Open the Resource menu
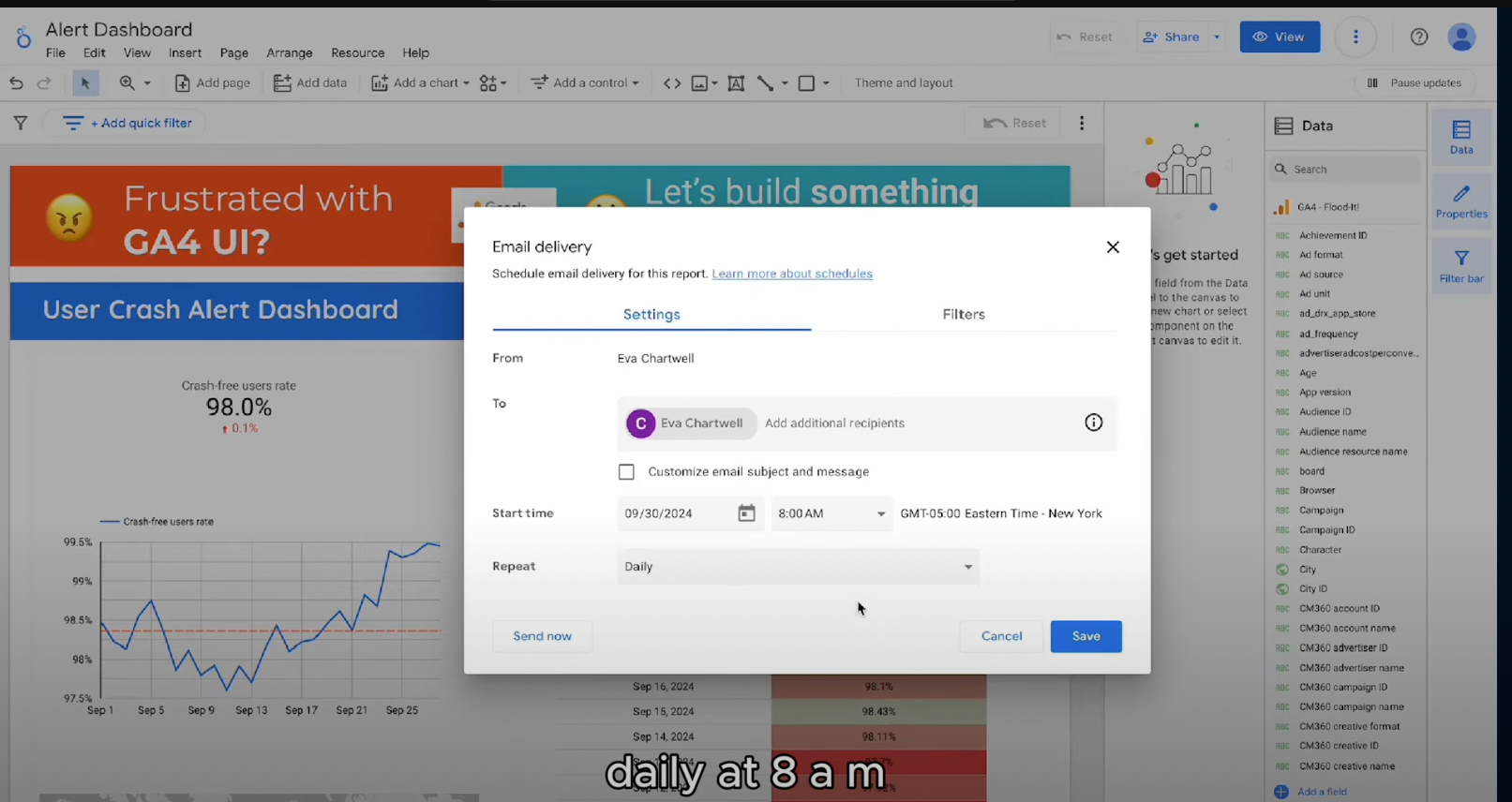This screenshot has height=802, width=1512. tap(358, 53)
